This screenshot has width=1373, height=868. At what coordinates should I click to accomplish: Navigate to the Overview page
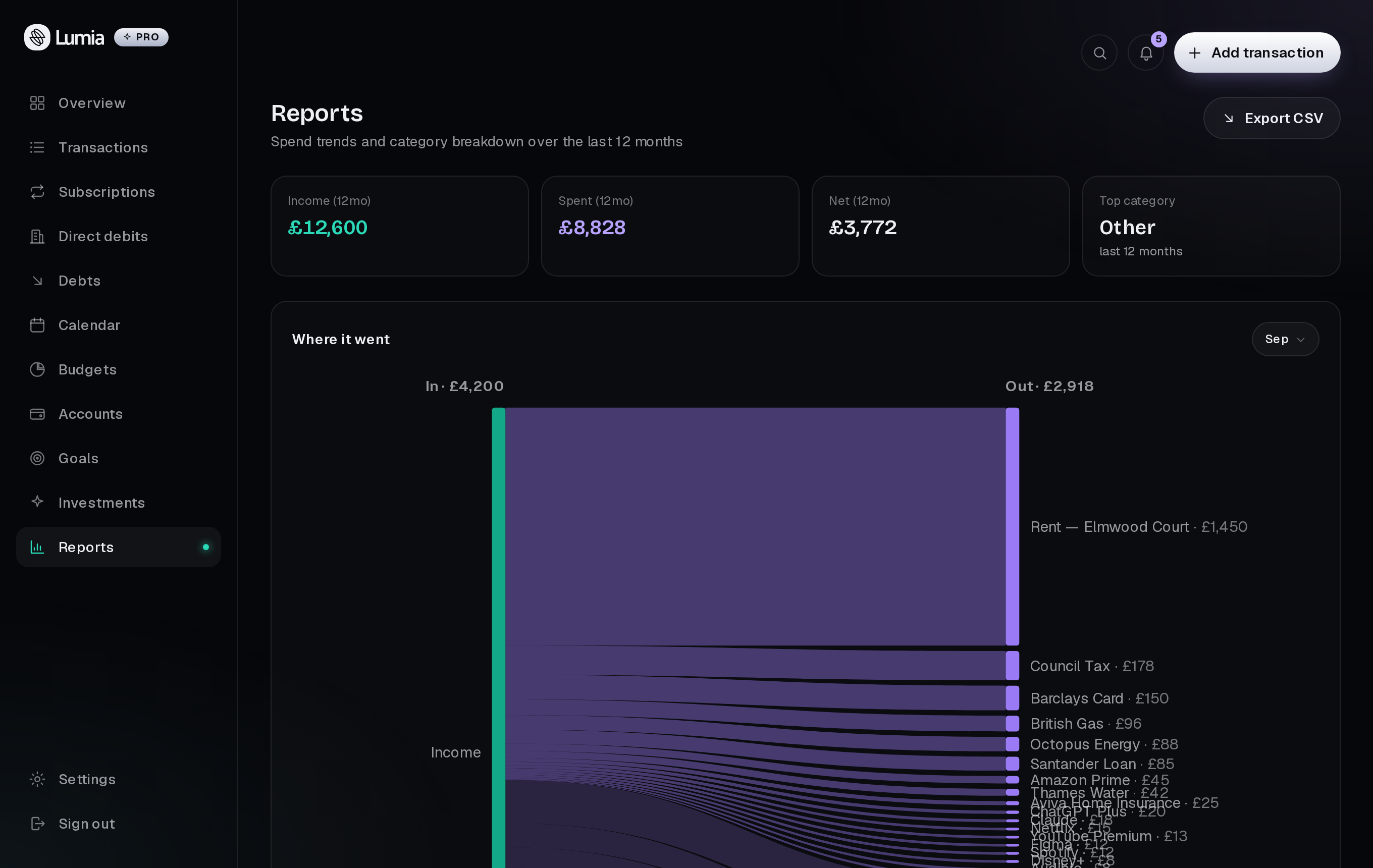[119, 103]
